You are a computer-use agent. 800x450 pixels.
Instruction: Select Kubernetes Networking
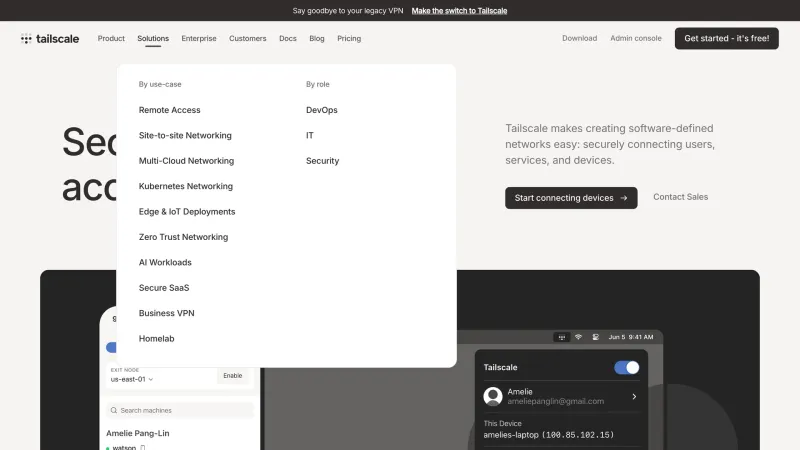click(x=186, y=186)
